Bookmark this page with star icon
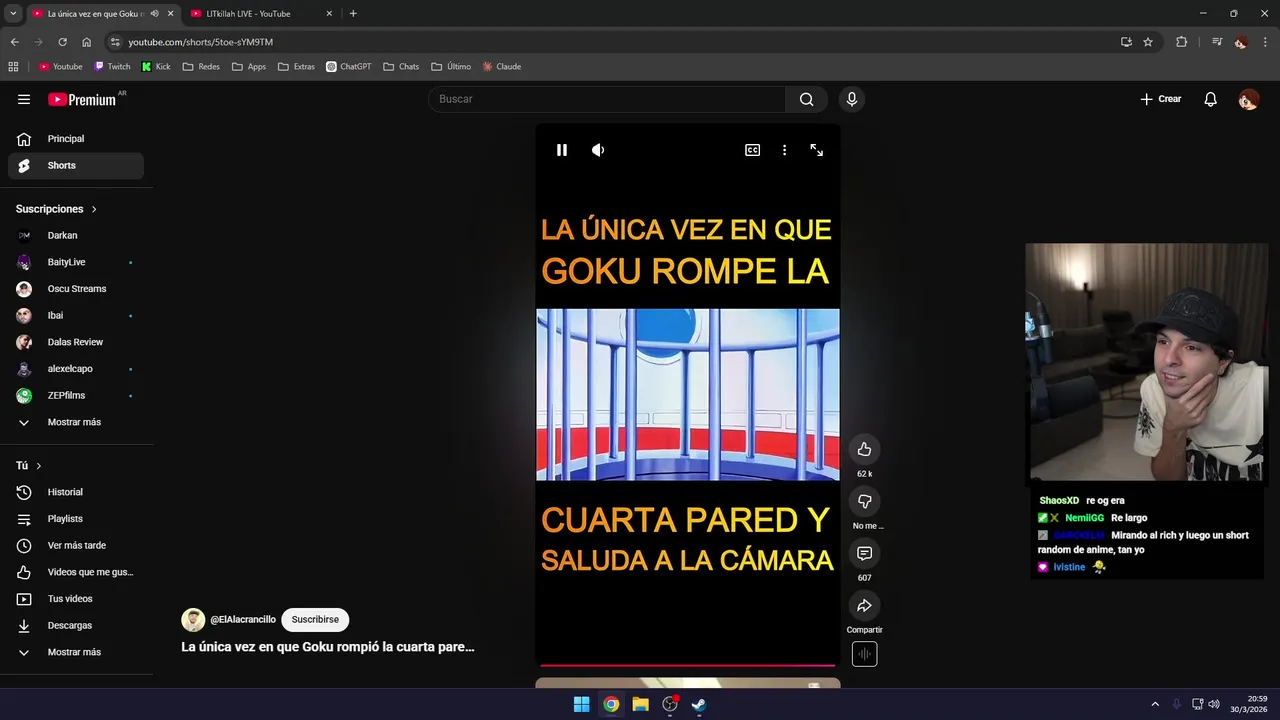 1148,42
